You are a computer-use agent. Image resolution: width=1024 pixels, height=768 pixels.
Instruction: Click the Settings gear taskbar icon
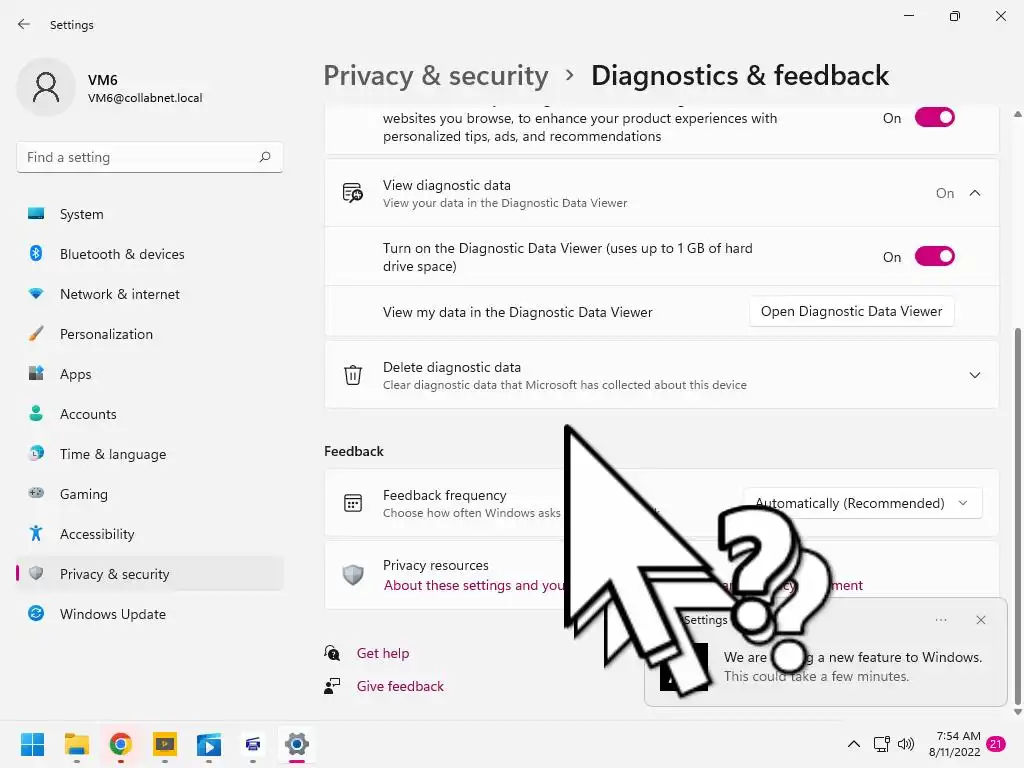click(296, 744)
